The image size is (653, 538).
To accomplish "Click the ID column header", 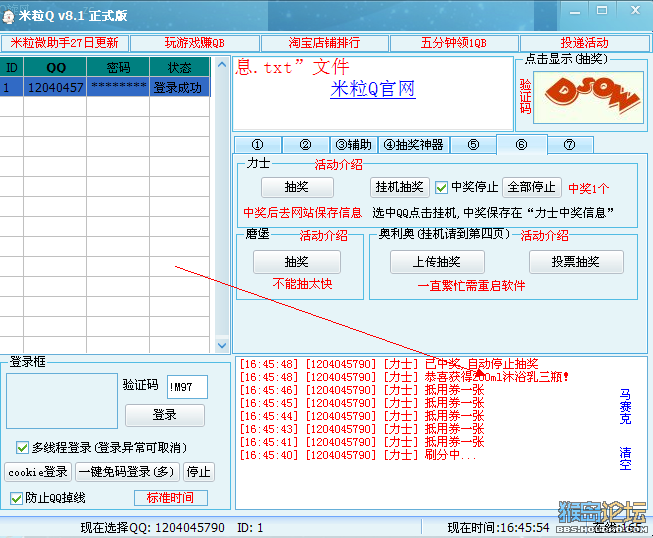I will click(x=12, y=67).
